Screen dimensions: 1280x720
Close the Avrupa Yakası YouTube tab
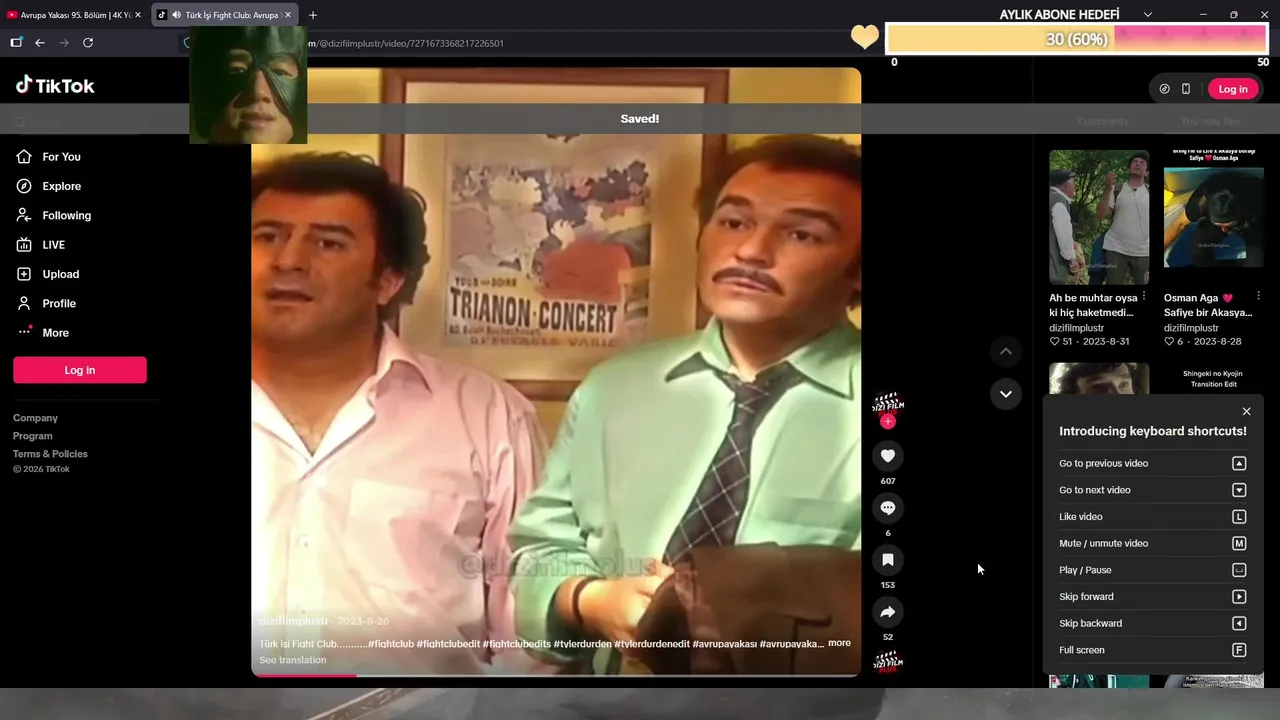pyautogui.click(x=138, y=15)
